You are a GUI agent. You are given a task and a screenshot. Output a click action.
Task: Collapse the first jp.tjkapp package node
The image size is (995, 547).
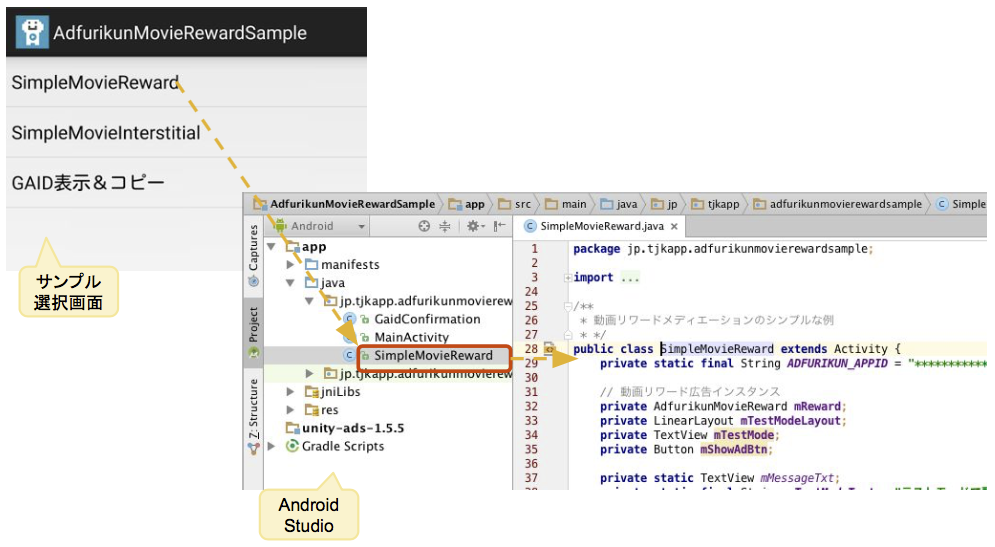309,301
